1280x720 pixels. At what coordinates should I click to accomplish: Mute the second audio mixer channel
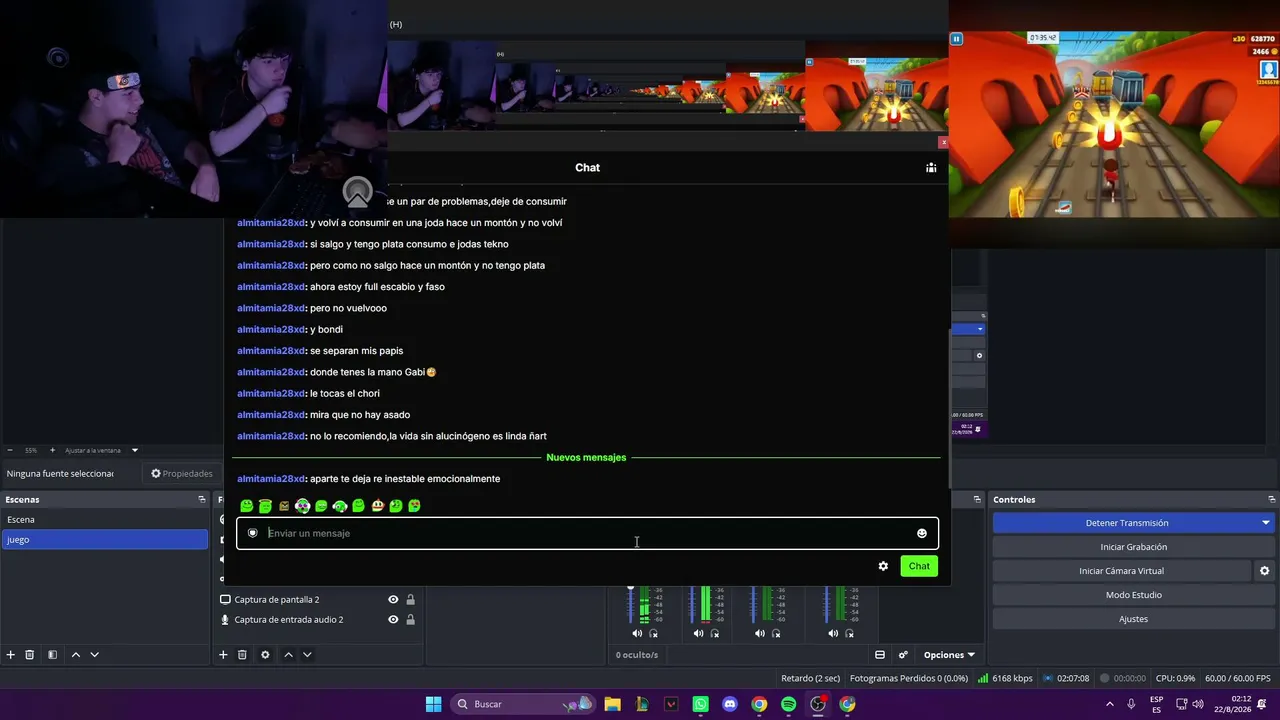tap(698, 633)
